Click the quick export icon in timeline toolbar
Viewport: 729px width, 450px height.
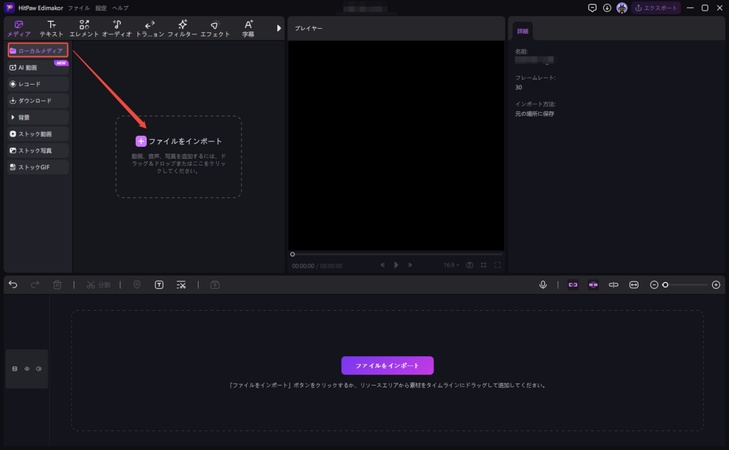[x=215, y=285]
